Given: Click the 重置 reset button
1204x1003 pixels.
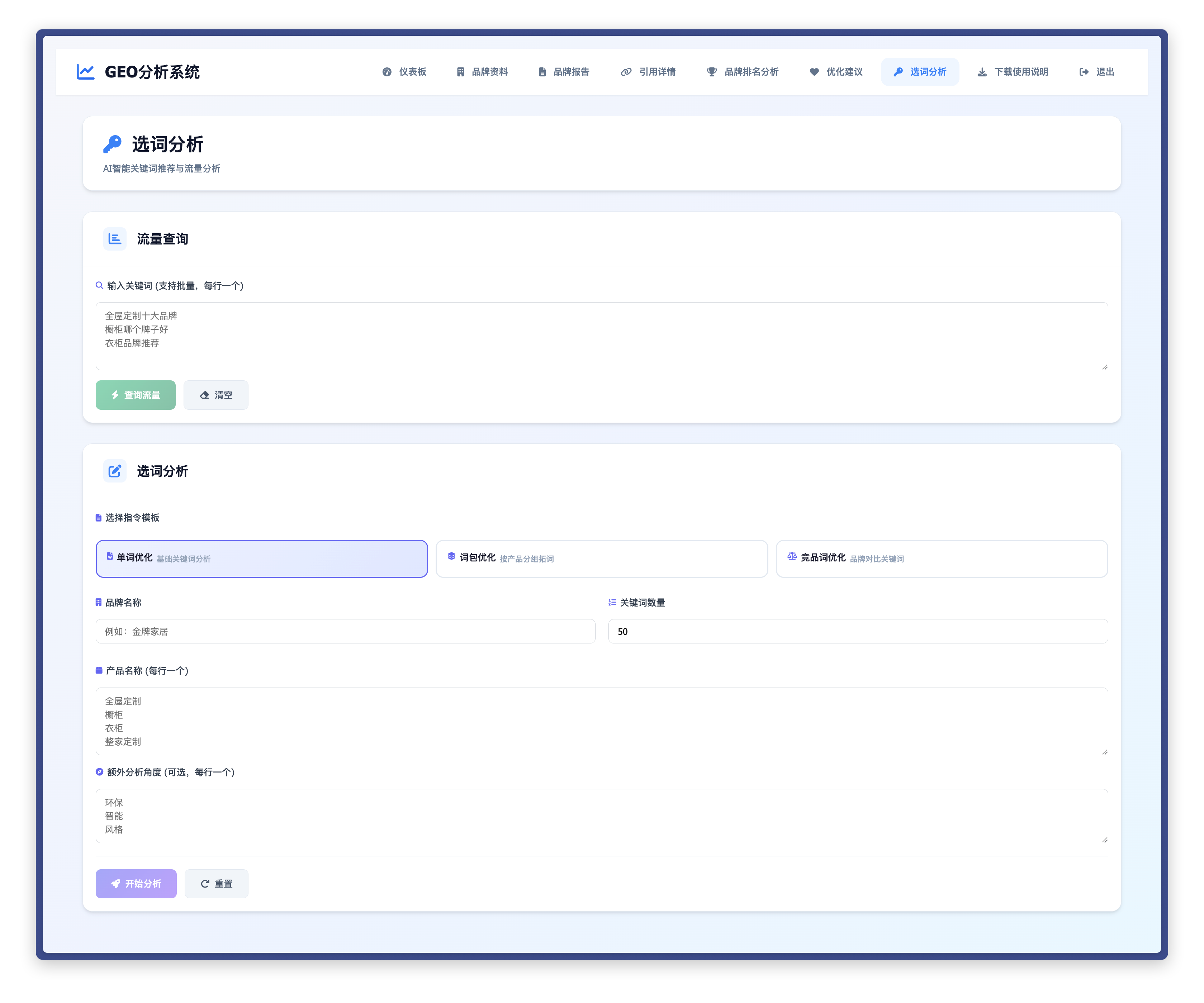Looking at the screenshot, I should click(217, 884).
